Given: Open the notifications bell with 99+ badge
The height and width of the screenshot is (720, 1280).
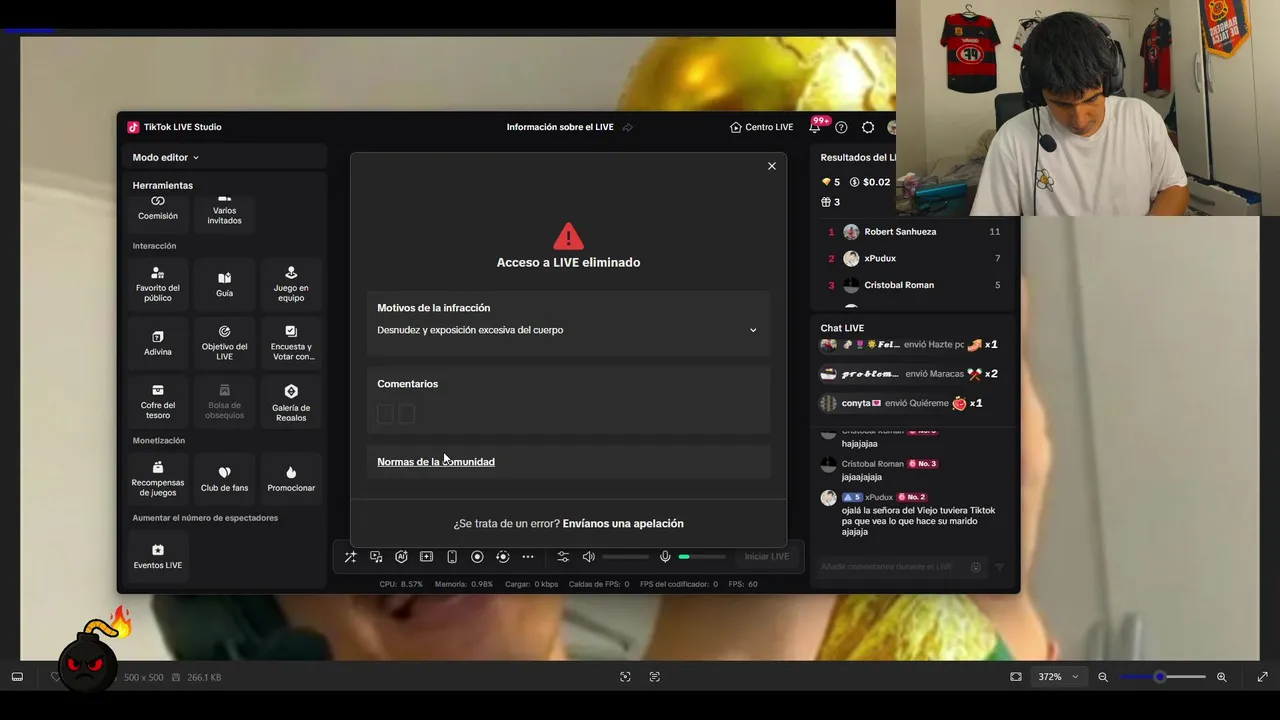Looking at the screenshot, I should pos(815,127).
